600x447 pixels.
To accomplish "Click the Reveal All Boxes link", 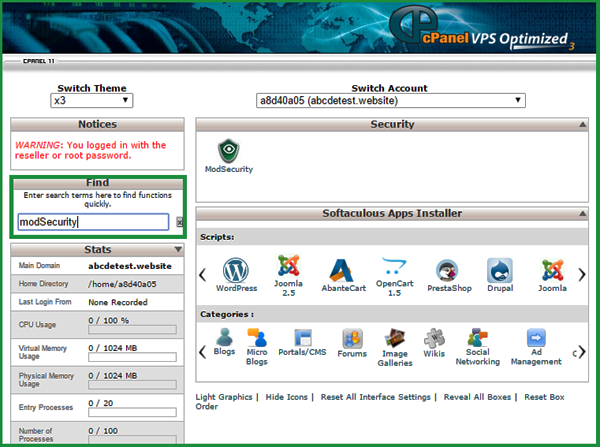I will tap(477, 397).
